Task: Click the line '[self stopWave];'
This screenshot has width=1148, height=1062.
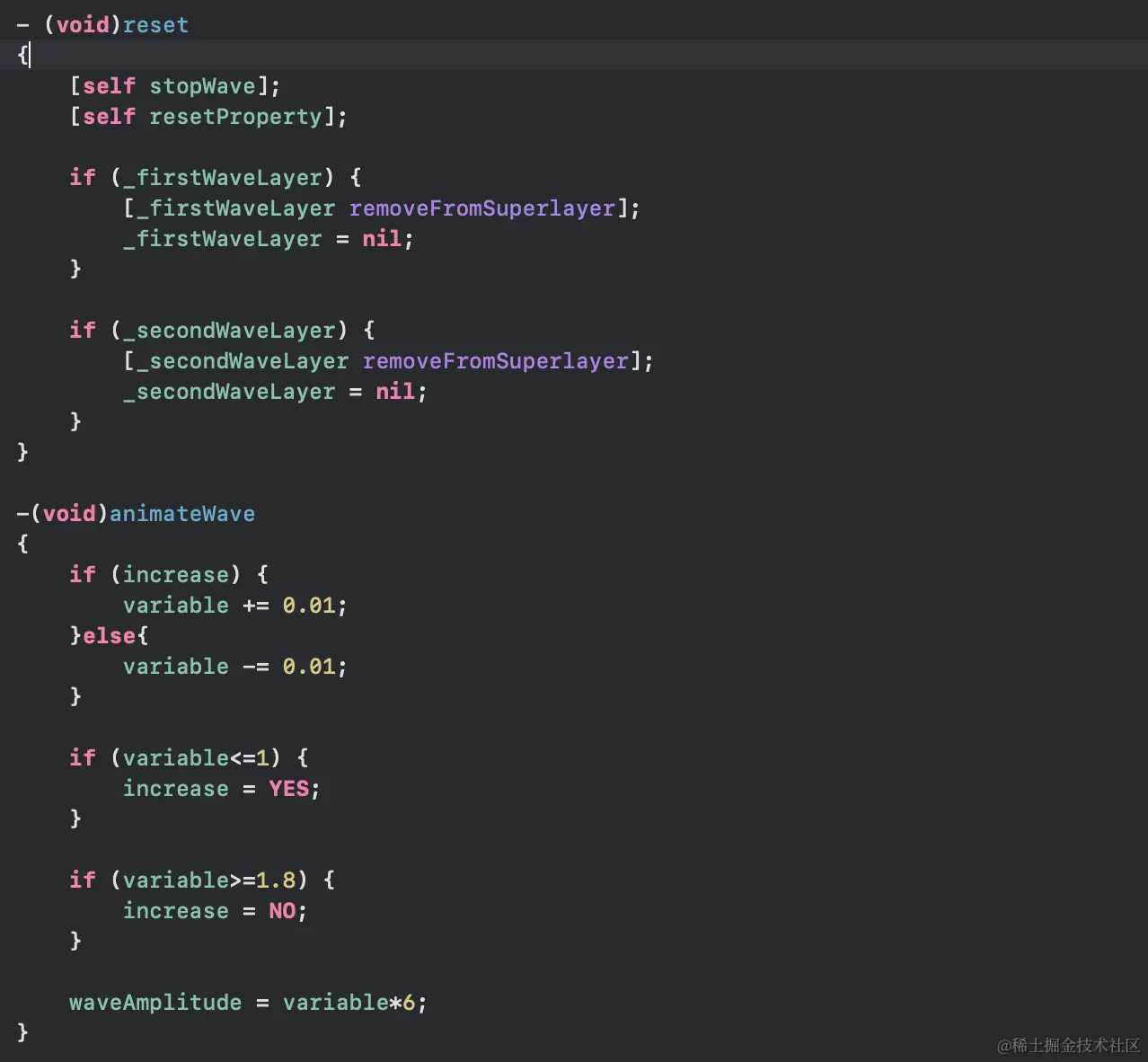Action: point(175,86)
